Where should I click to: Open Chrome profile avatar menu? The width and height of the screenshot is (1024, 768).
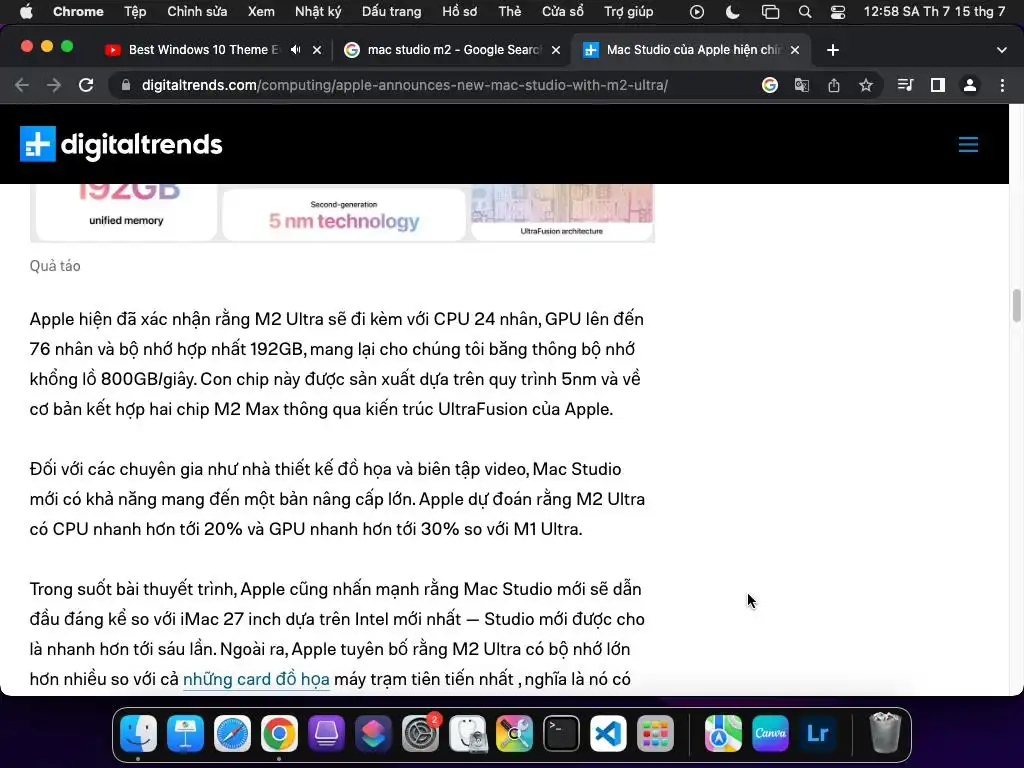click(970, 85)
